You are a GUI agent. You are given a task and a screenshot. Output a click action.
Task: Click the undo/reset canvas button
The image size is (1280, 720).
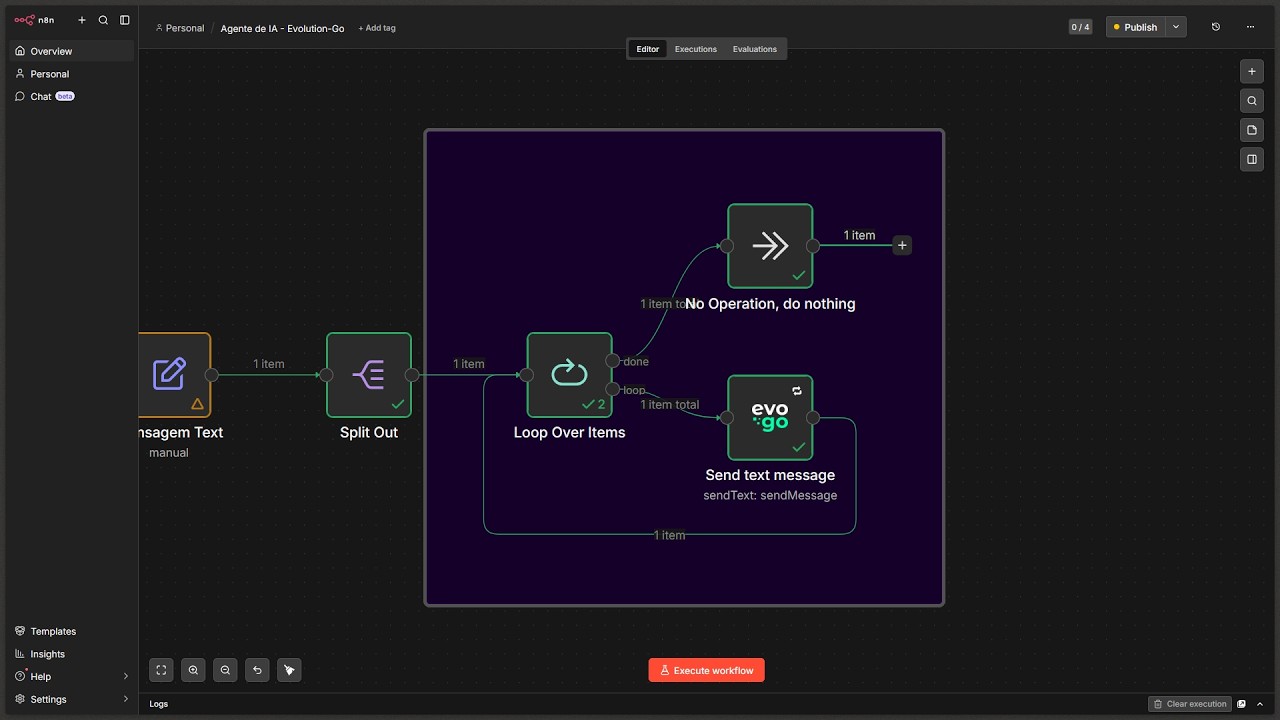point(257,670)
